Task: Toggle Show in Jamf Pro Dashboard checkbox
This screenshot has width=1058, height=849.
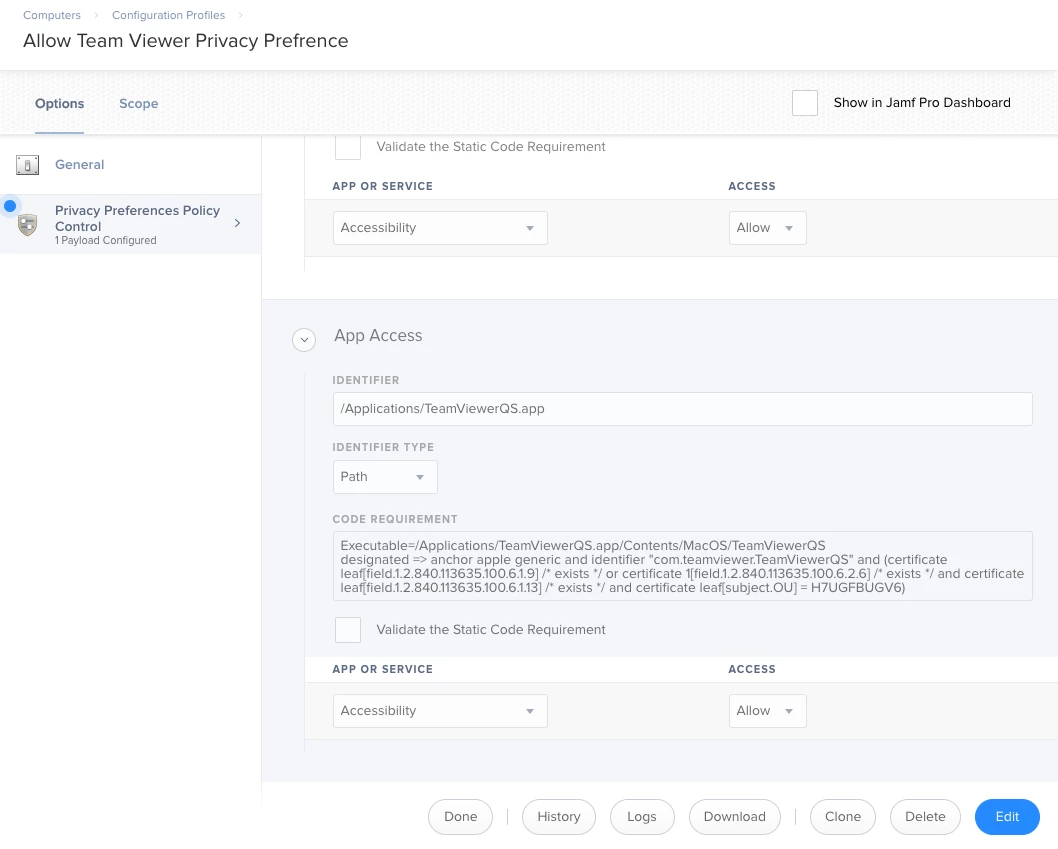Action: [805, 103]
